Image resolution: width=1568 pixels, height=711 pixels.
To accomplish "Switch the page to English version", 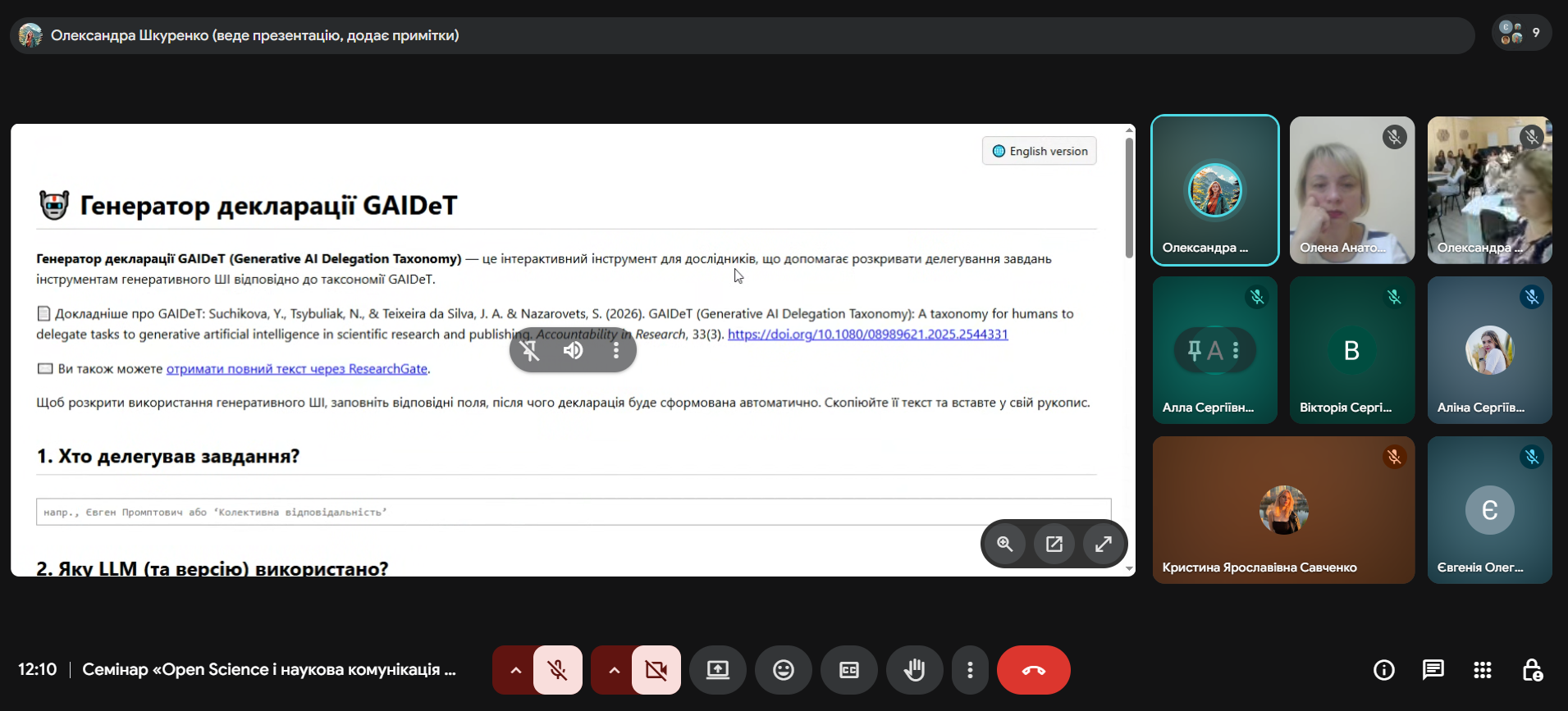I will [1040, 151].
